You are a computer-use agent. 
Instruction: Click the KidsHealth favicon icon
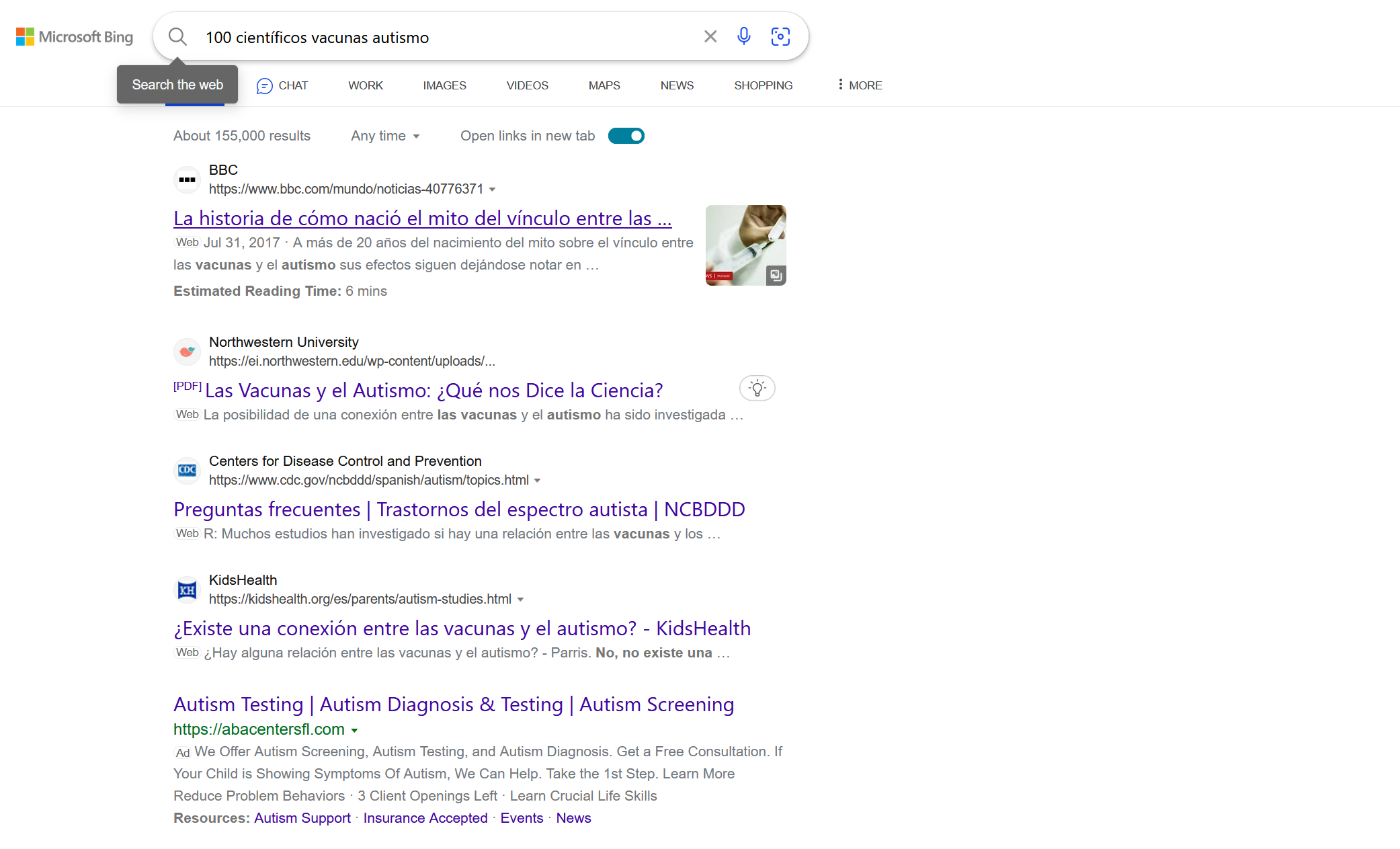click(x=187, y=590)
